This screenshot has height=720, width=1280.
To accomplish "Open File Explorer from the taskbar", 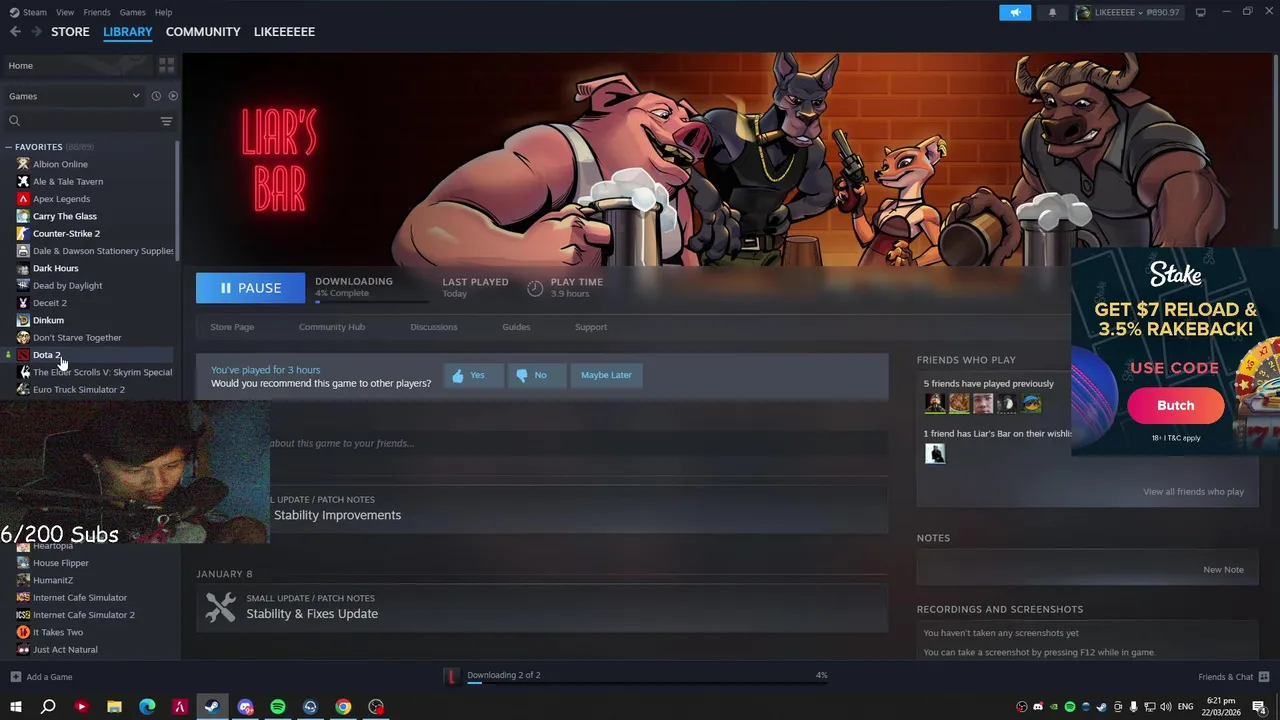I will click(x=114, y=707).
